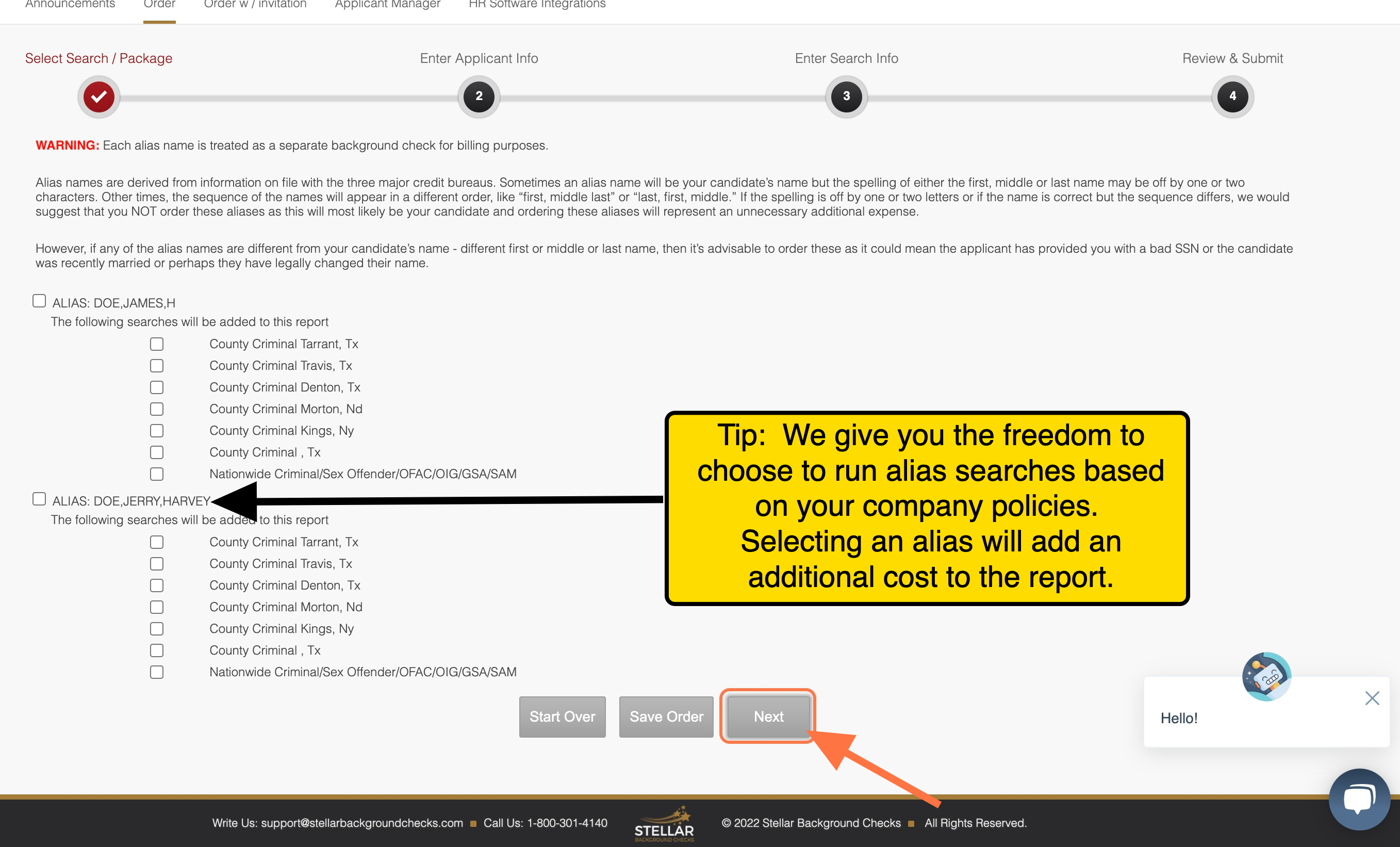Click Review & Submit step label
This screenshot has height=847, width=1400.
[x=1232, y=58]
